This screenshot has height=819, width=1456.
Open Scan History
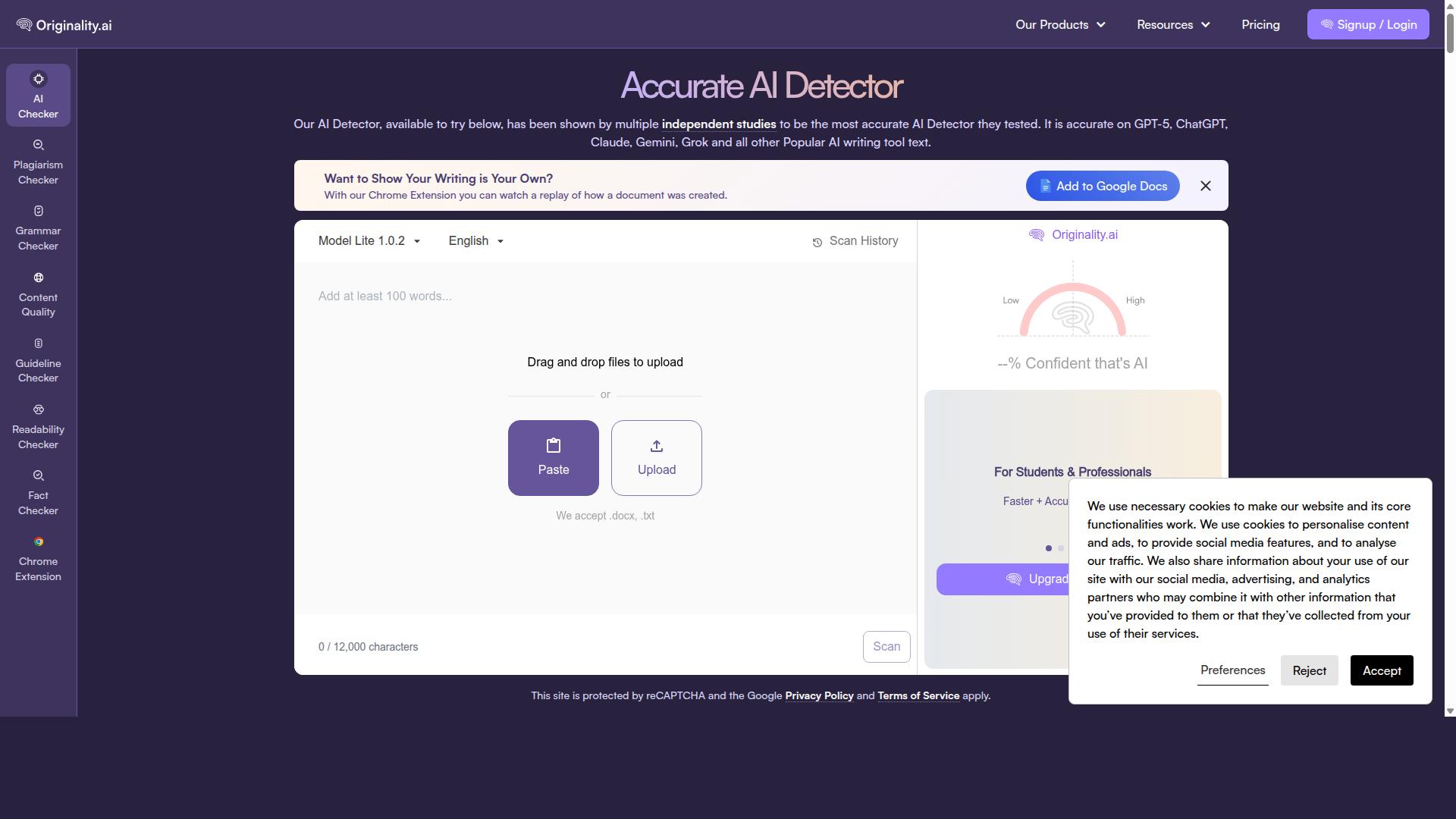855,241
